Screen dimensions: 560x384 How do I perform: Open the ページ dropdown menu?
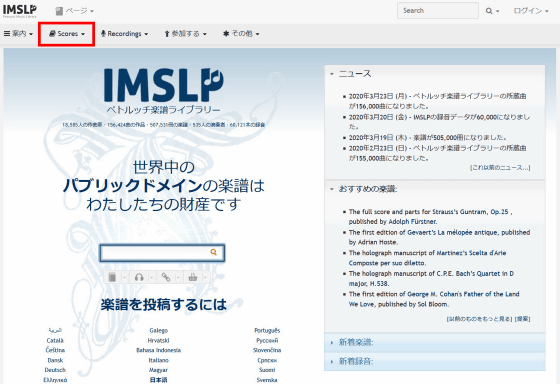pyautogui.click(x=75, y=11)
